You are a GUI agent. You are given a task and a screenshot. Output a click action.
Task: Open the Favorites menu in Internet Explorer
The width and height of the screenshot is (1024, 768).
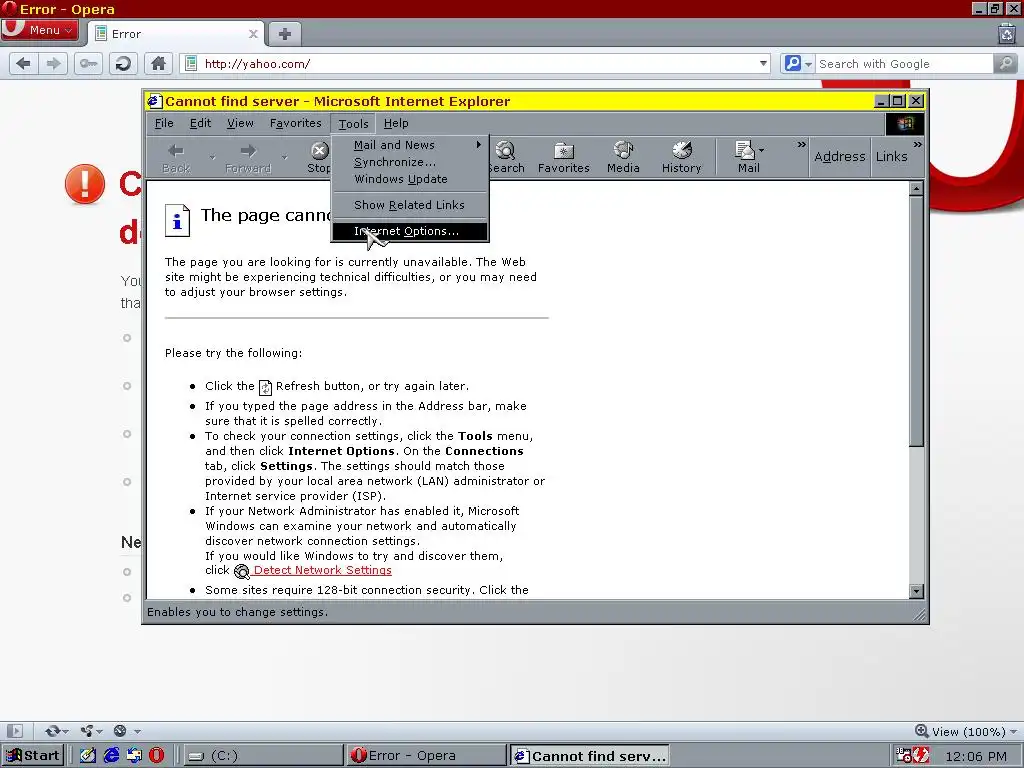click(295, 123)
